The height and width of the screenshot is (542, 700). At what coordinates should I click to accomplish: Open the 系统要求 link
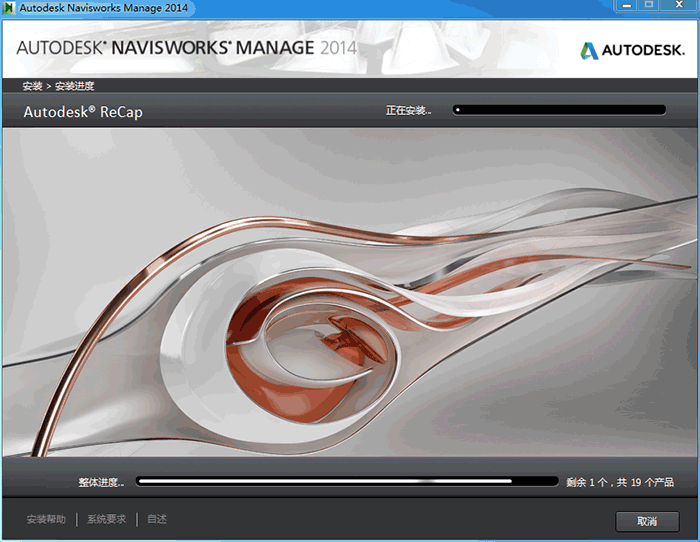tap(106, 519)
